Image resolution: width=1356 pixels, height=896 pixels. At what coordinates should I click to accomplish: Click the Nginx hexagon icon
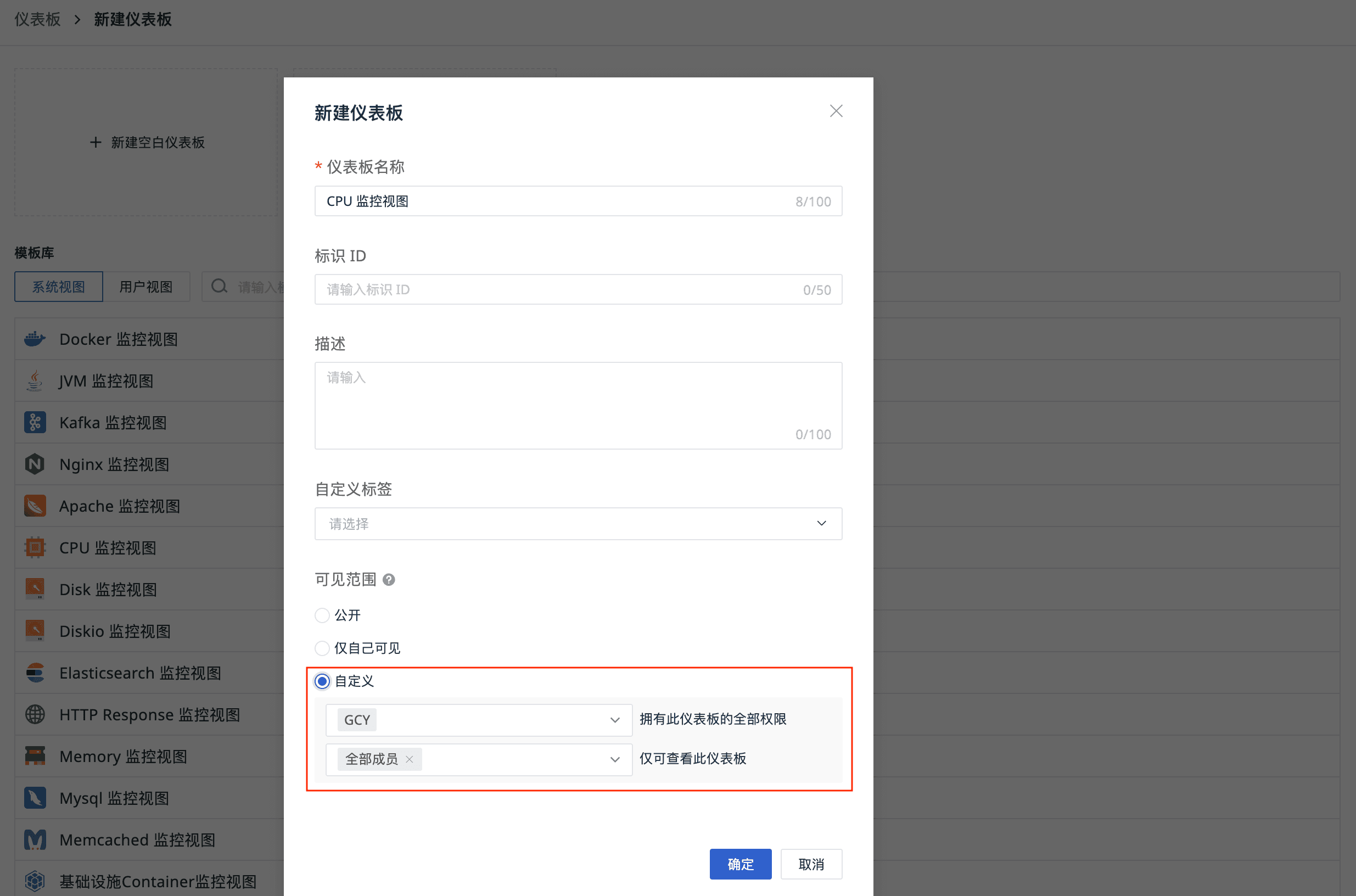34,464
